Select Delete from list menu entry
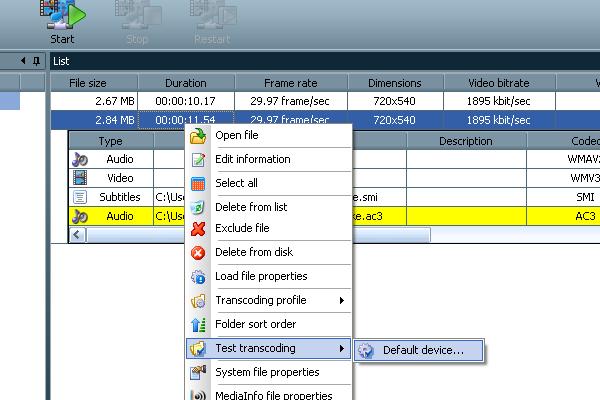This screenshot has width=600, height=400. [251, 207]
